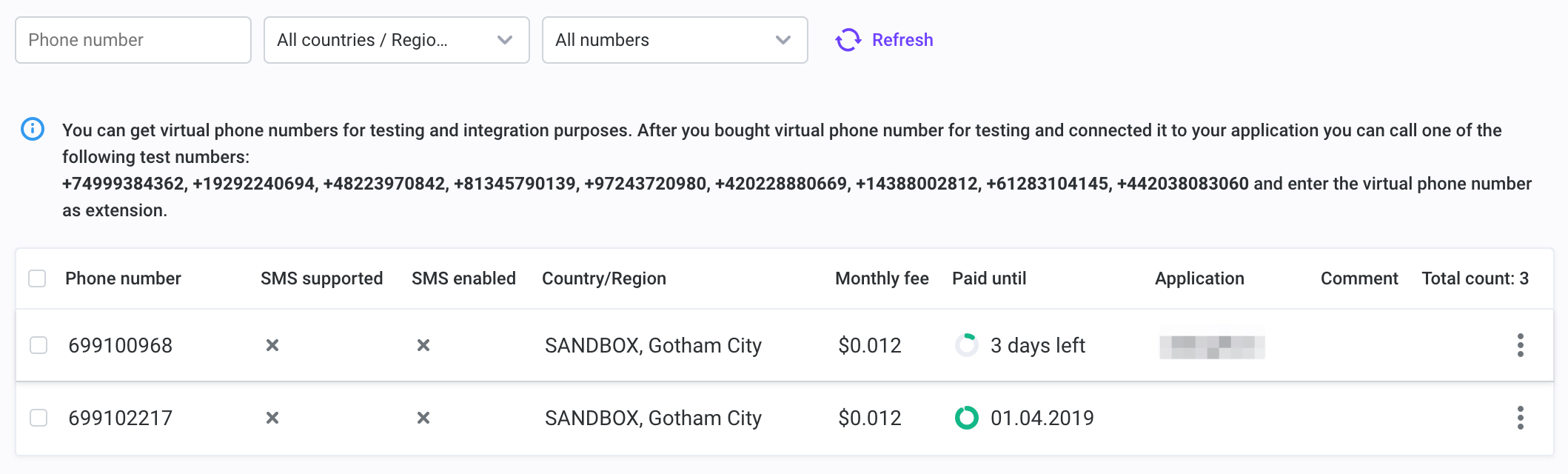
Task: Check the box for number 699102217
Action: coord(38,418)
